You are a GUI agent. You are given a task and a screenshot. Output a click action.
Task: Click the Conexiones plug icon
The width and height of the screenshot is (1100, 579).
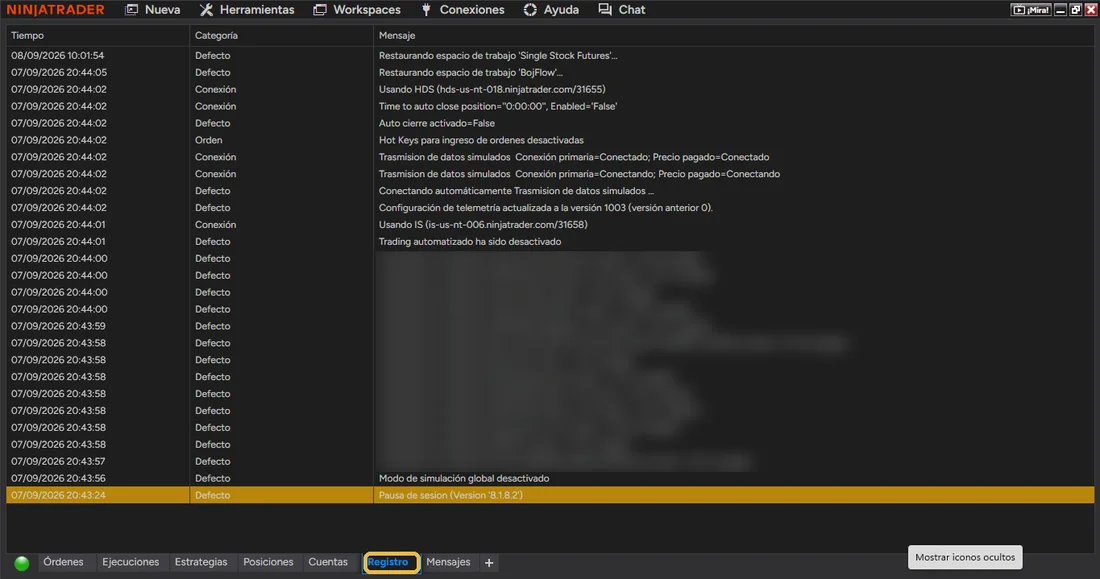point(426,10)
